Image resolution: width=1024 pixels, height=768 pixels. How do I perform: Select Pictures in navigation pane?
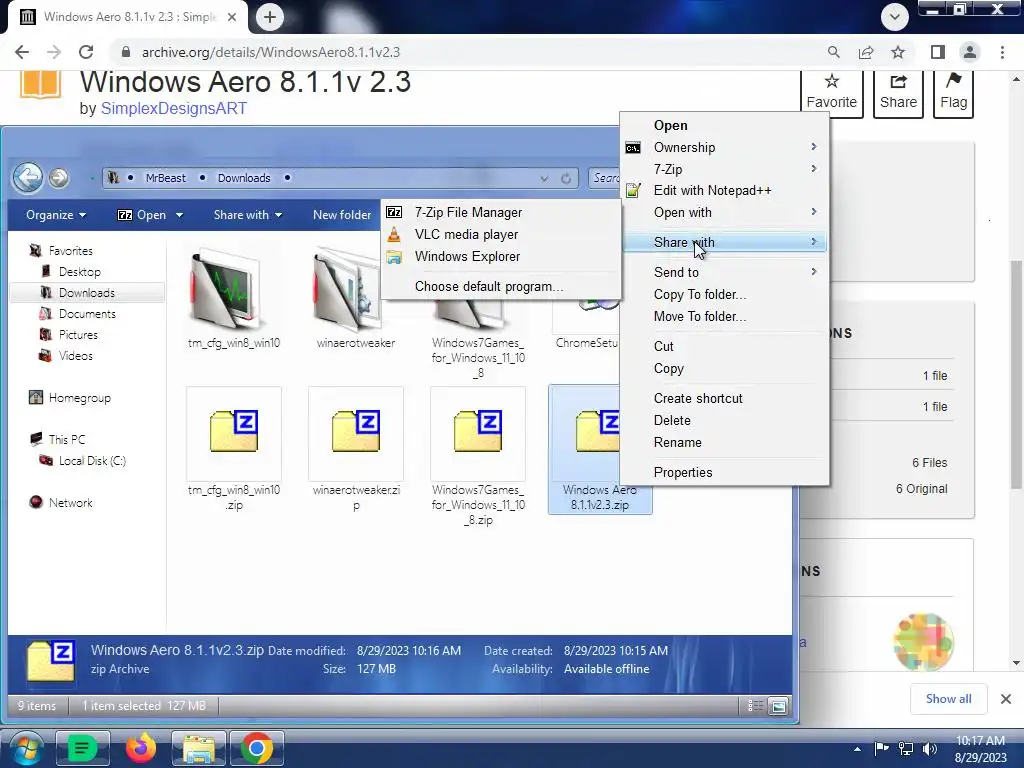(x=78, y=335)
